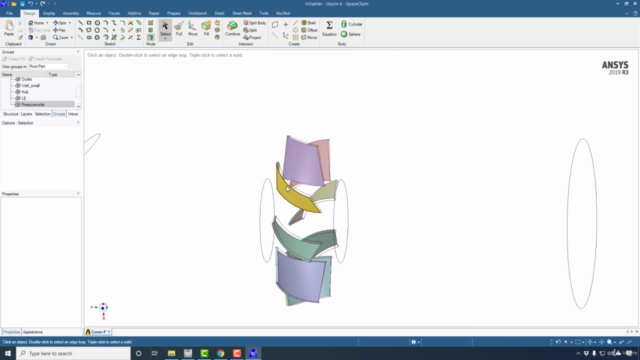Open Chrome from the taskbar
The width and height of the screenshot is (640, 360).
(220, 353)
